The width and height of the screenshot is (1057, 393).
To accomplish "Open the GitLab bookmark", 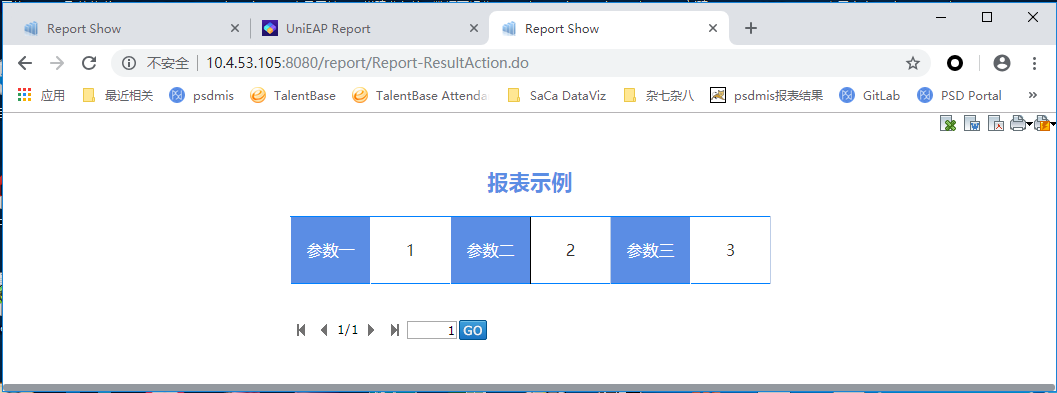I will [x=870, y=96].
